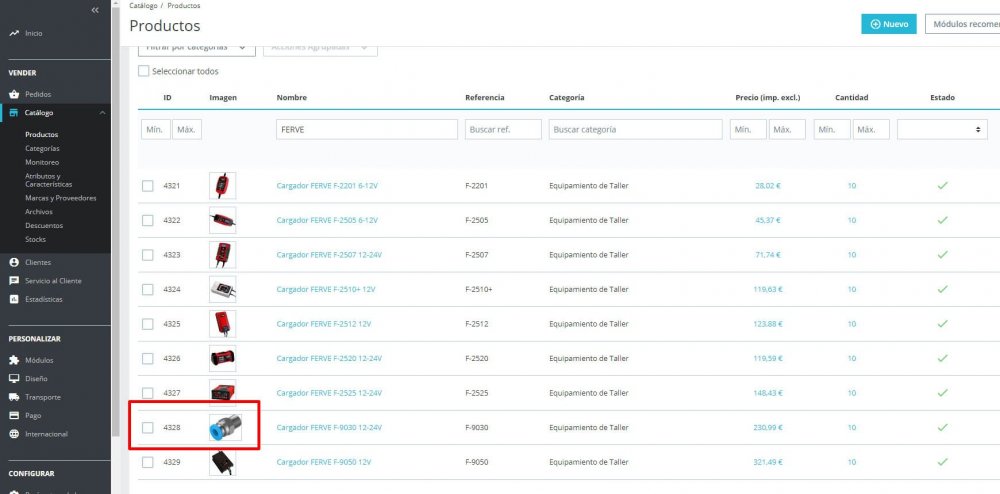The image size is (1000, 494).
Task: Select checkbox for product 4322
Action: [148, 220]
